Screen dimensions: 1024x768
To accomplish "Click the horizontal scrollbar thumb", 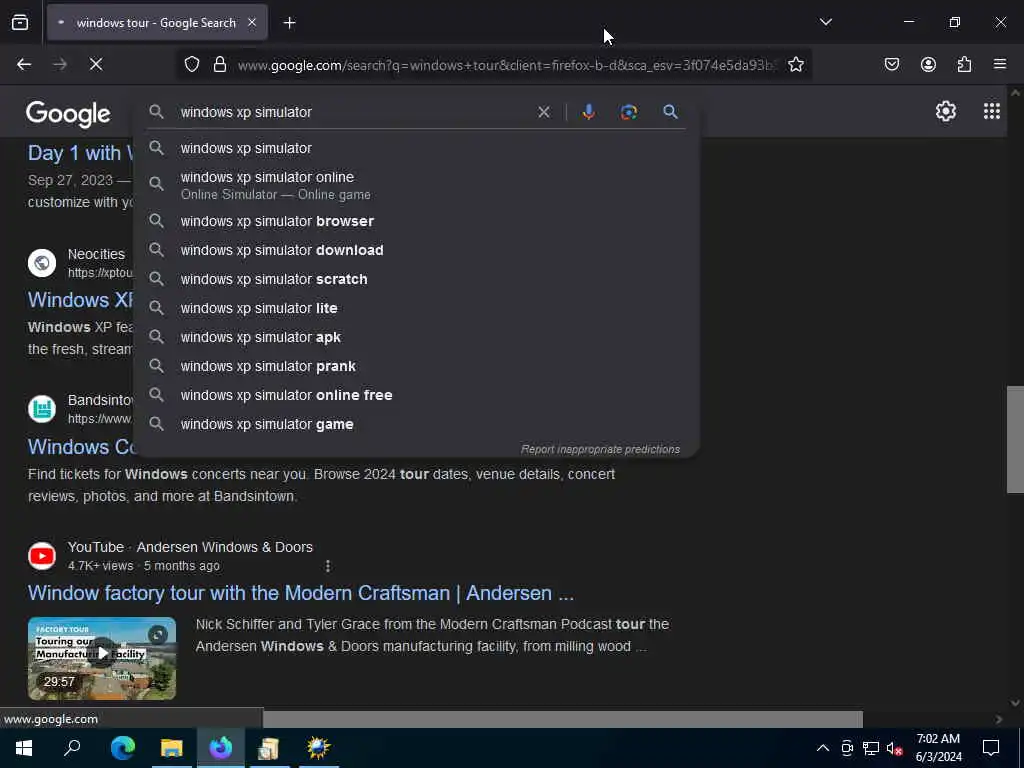I will coord(562,719).
